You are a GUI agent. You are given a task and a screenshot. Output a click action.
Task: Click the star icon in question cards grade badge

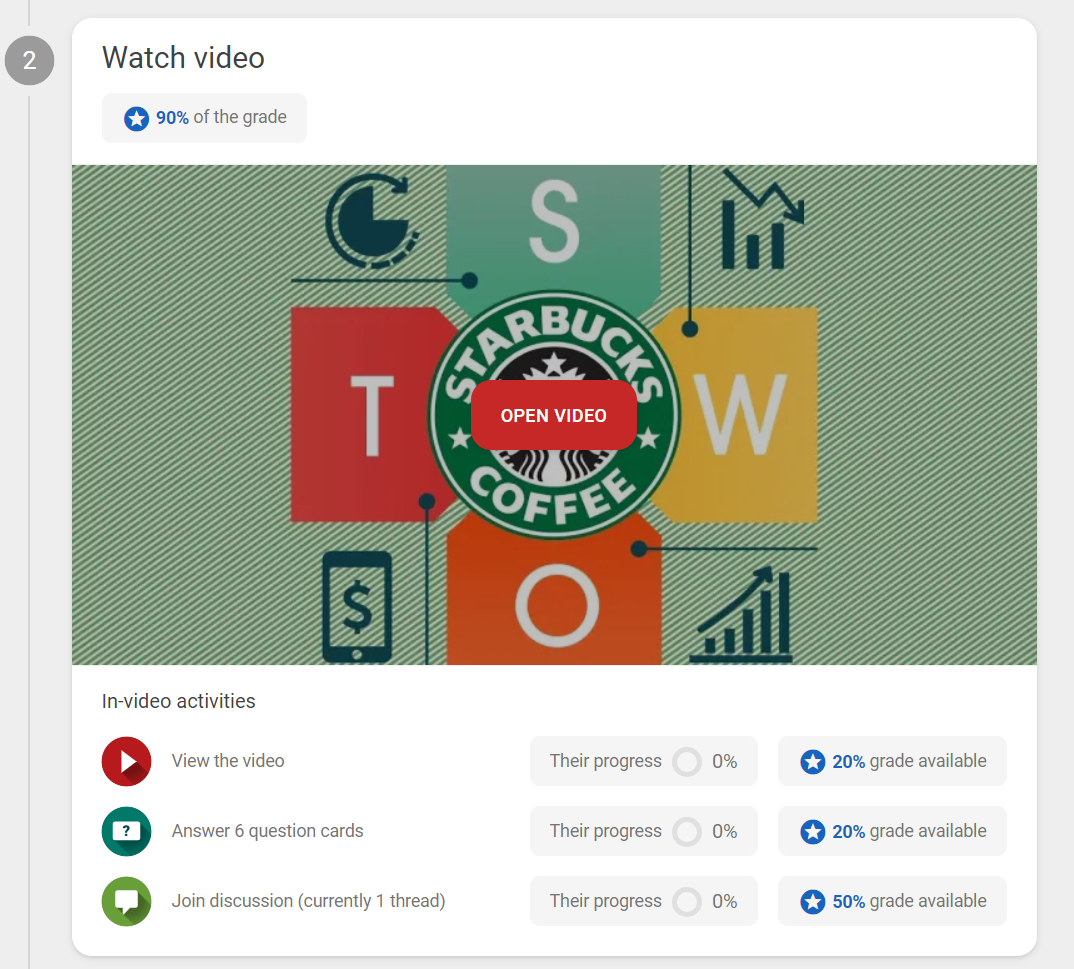pos(813,831)
